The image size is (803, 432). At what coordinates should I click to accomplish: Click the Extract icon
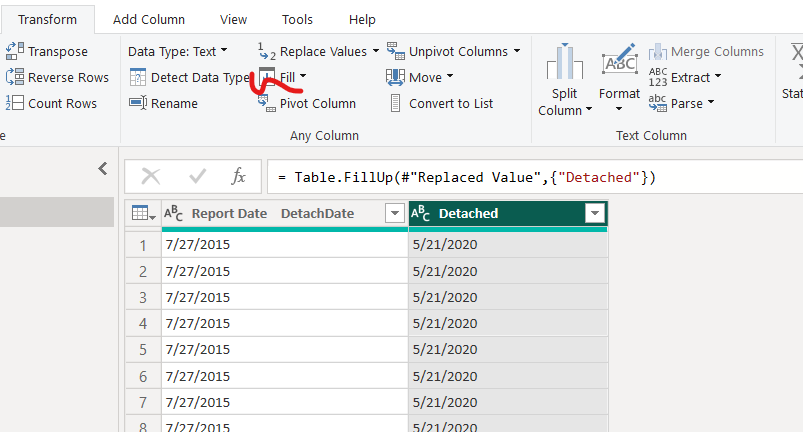658,77
